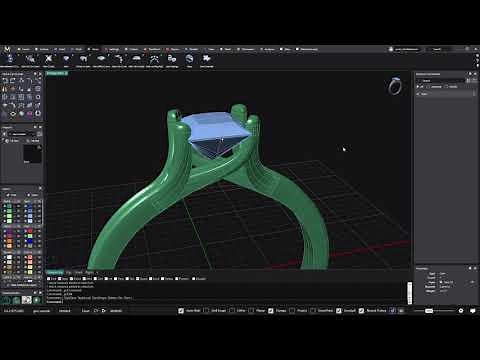The height and width of the screenshot is (360, 480).
Task: Toggle the Near object snap checkbox
Action: tap(59, 279)
